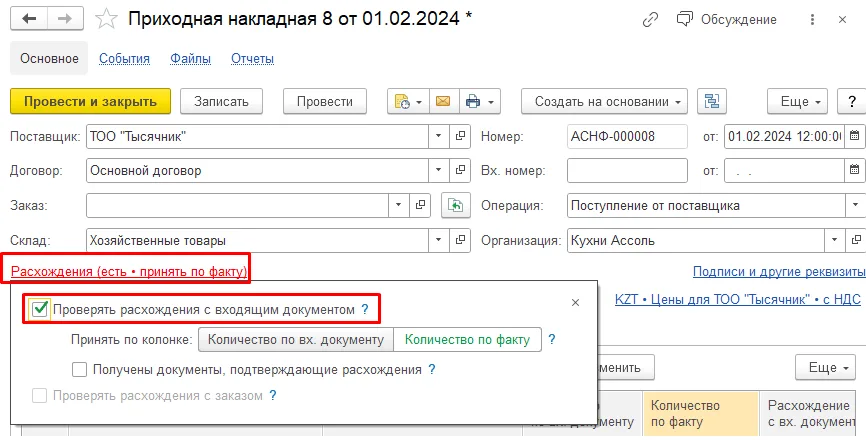Send document by email via envelope icon
The image size is (866, 440).
click(x=443, y=102)
